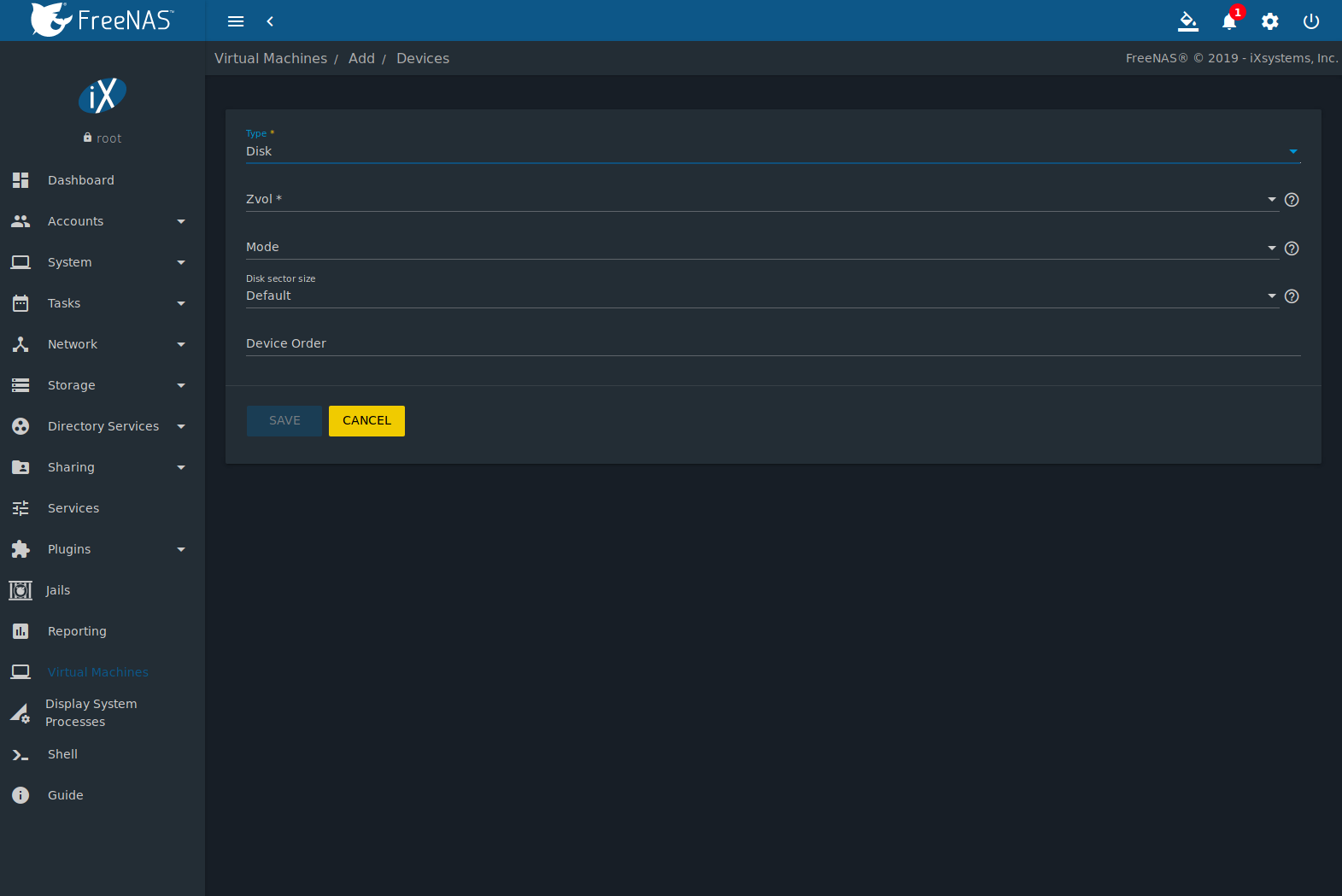Image resolution: width=1342 pixels, height=896 pixels.
Task: Open the Mode dropdown
Action: point(762,247)
